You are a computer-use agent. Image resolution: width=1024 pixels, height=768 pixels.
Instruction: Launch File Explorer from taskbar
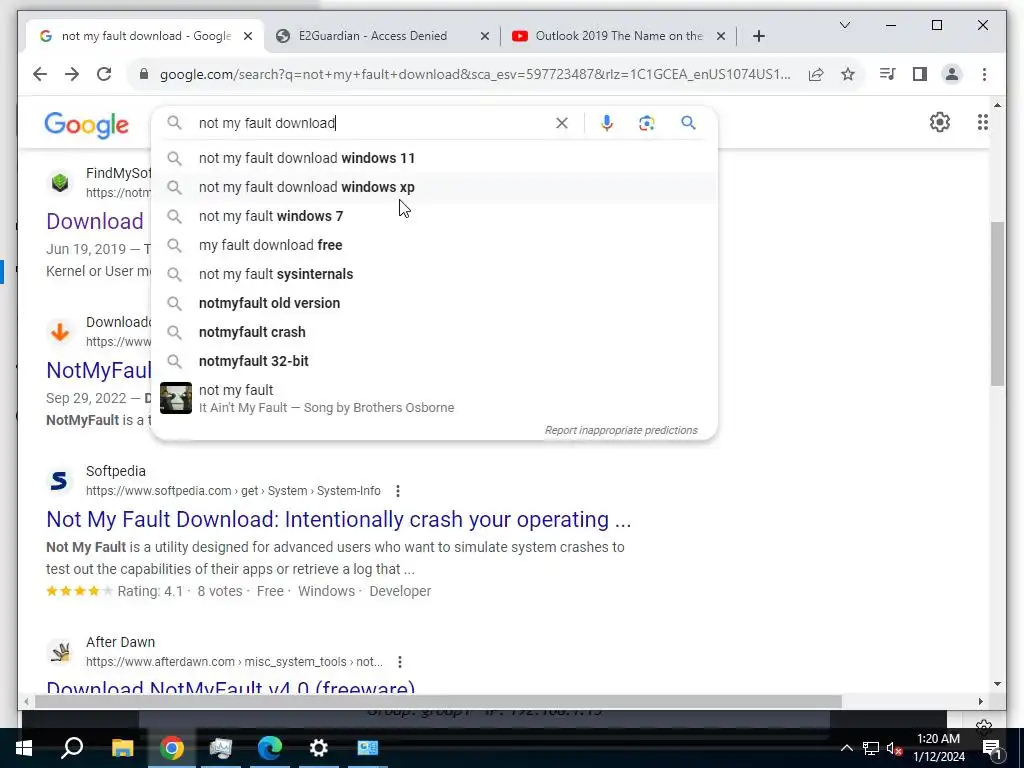click(x=122, y=748)
